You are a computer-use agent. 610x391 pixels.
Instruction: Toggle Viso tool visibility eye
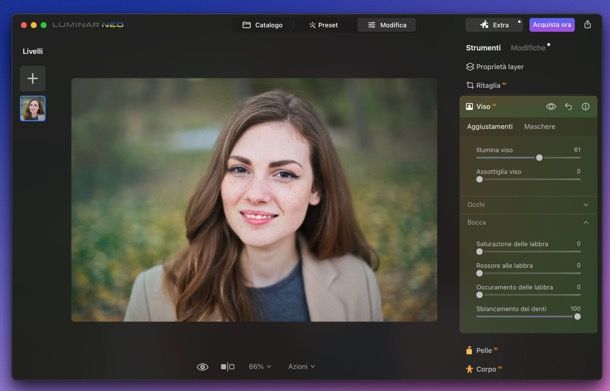click(551, 107)
